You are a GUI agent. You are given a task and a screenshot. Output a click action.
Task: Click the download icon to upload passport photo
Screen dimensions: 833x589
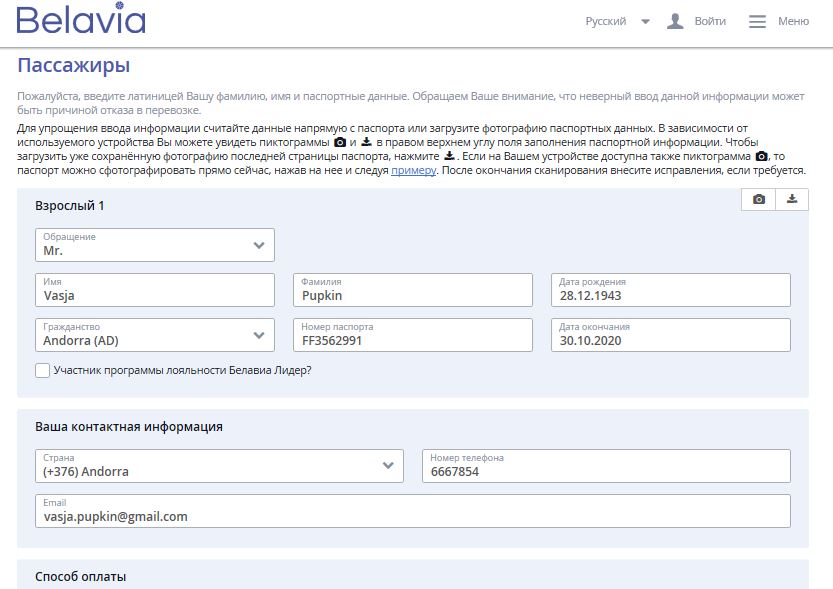792,200
